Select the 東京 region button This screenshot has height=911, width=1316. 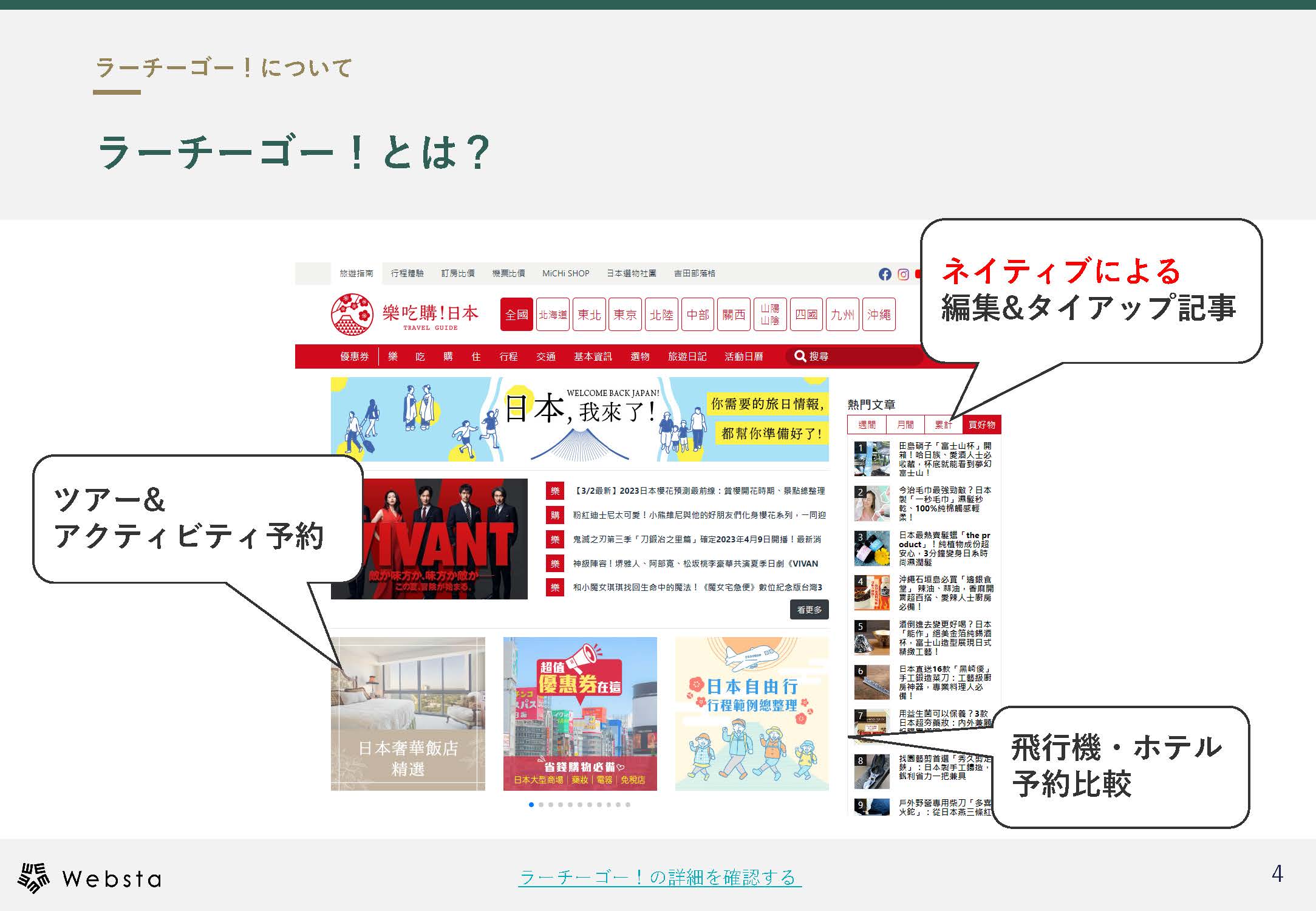click(x=625, y=315)
